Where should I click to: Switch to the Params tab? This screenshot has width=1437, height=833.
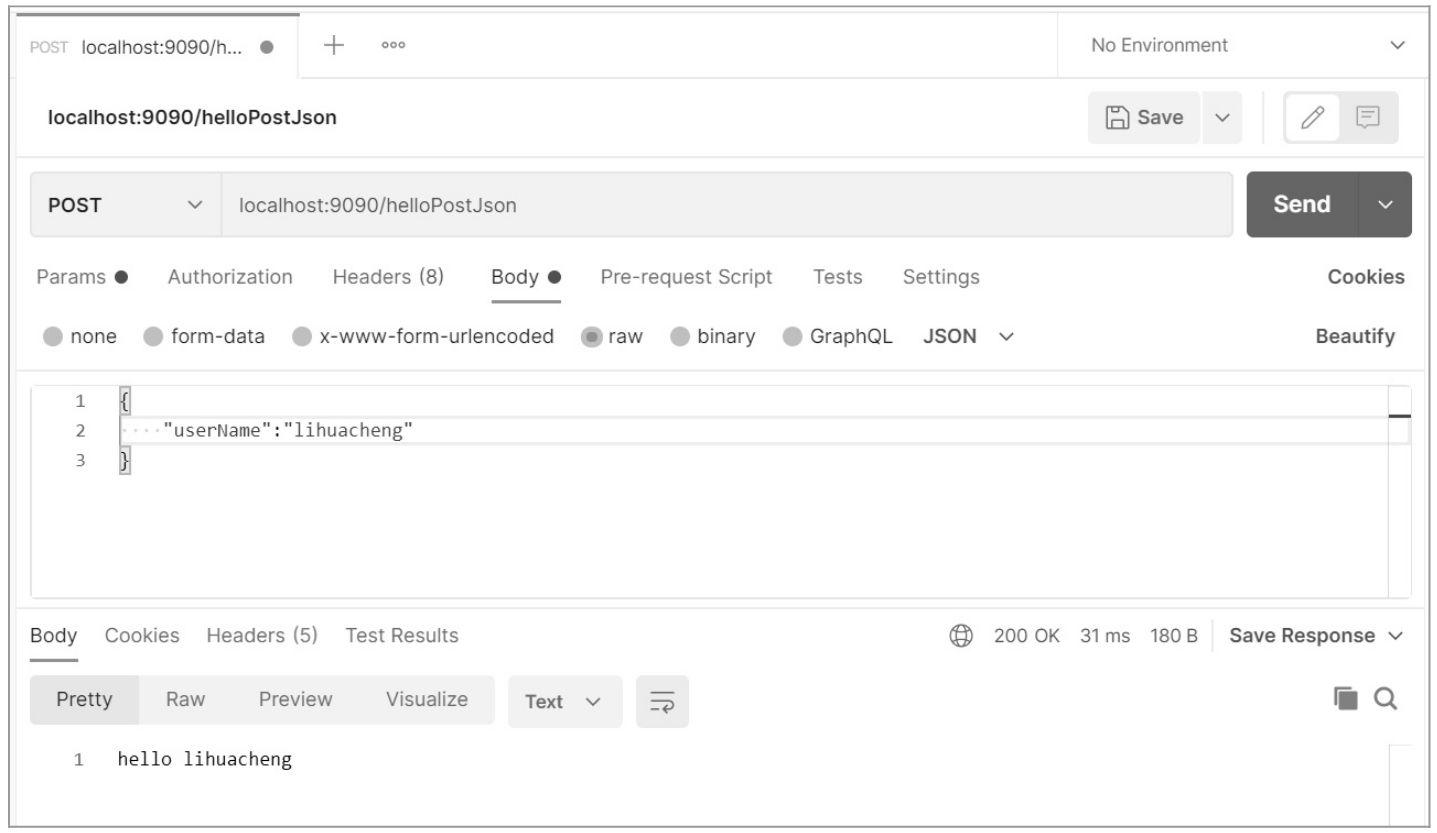pyautogui.click(x=82, y=276)
